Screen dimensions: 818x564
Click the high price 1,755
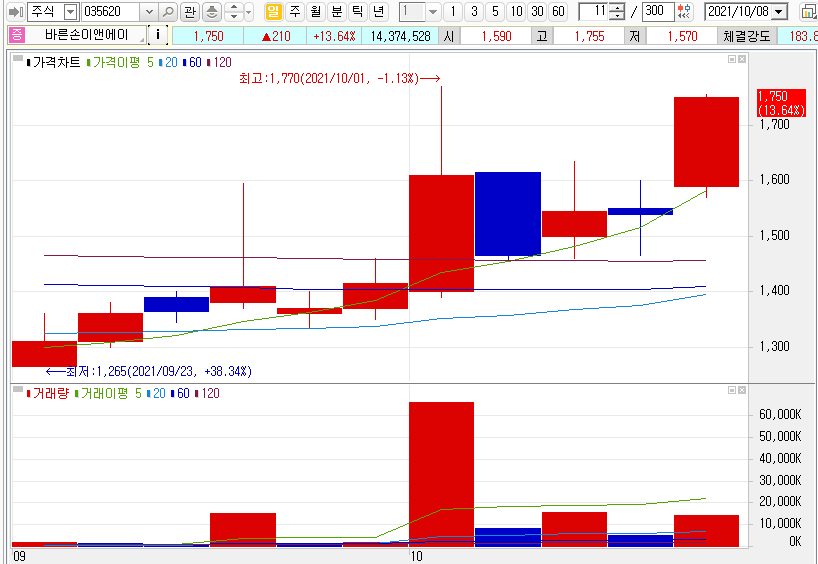590,36
